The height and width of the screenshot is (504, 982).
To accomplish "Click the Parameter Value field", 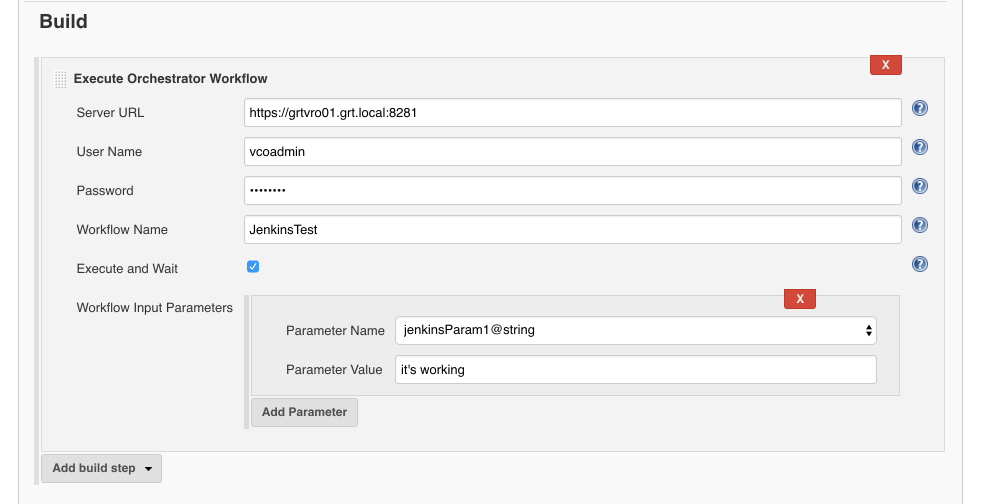I will [636, 369].
